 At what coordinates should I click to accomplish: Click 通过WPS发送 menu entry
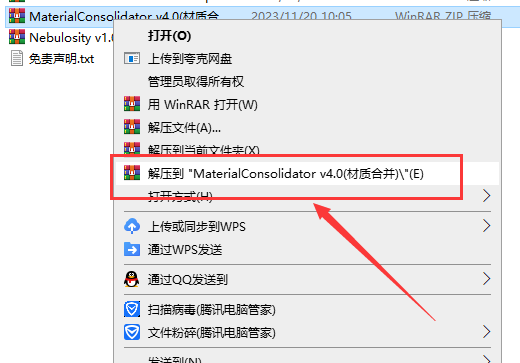(185, 249)
